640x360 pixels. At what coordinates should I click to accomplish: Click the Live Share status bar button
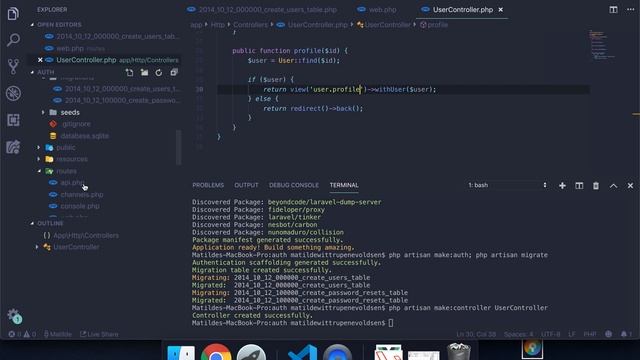99,334
